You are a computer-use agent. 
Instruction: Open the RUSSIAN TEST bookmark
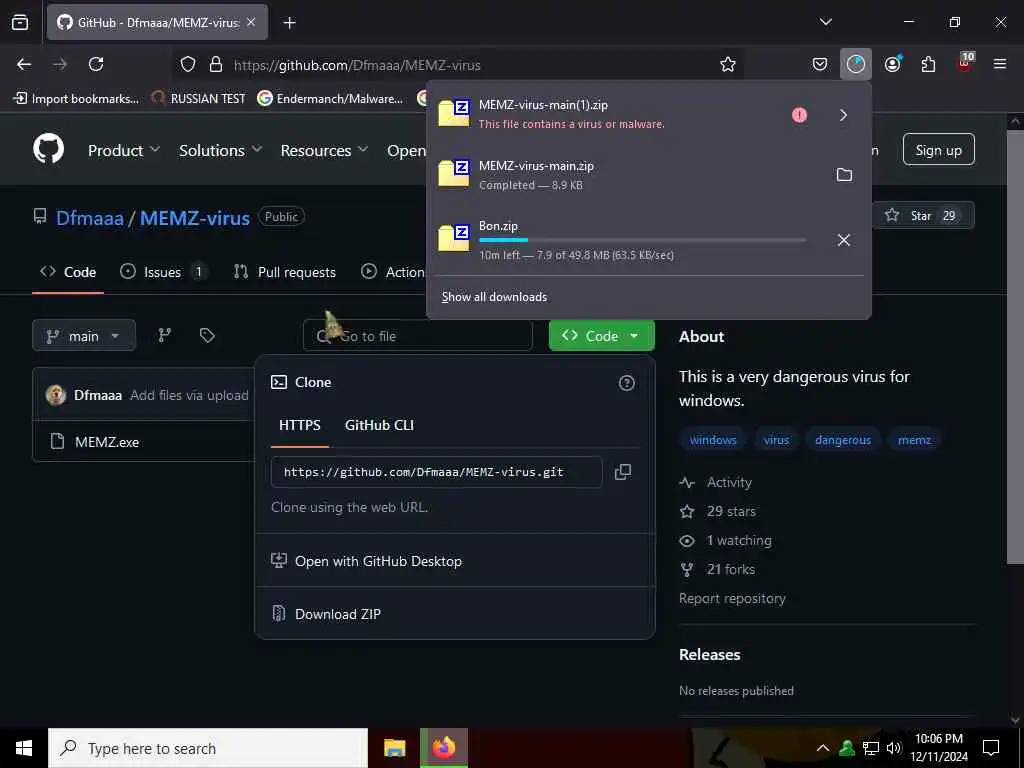click(x=199, y=99)
